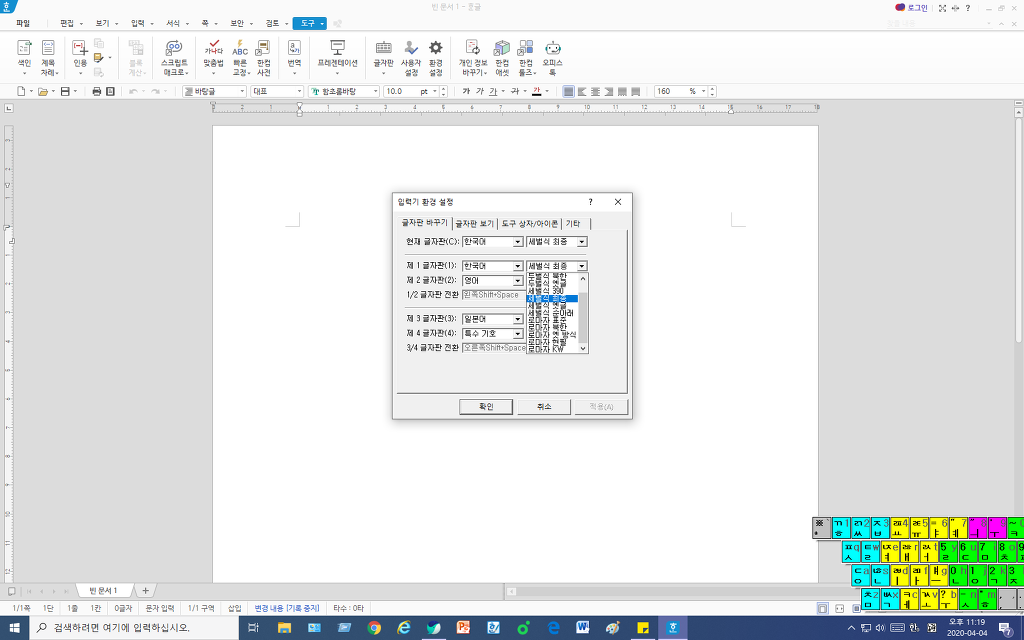Switch to the 글자판 보기 tab
This screenshot has height=640, width=1024.
[x=475, y=223]
